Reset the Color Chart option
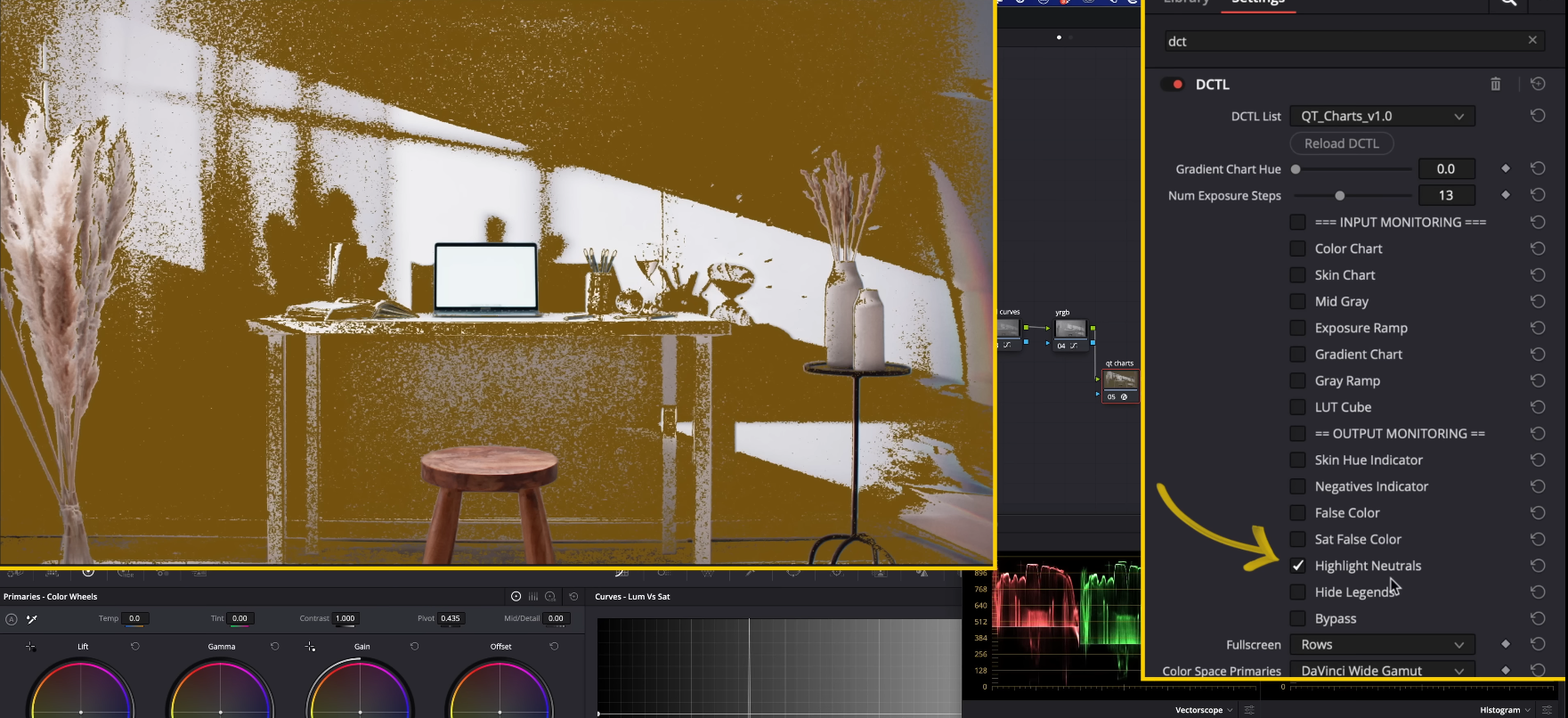The height and width of the screenshot is (718, 1568). (x=1538, y=249)
